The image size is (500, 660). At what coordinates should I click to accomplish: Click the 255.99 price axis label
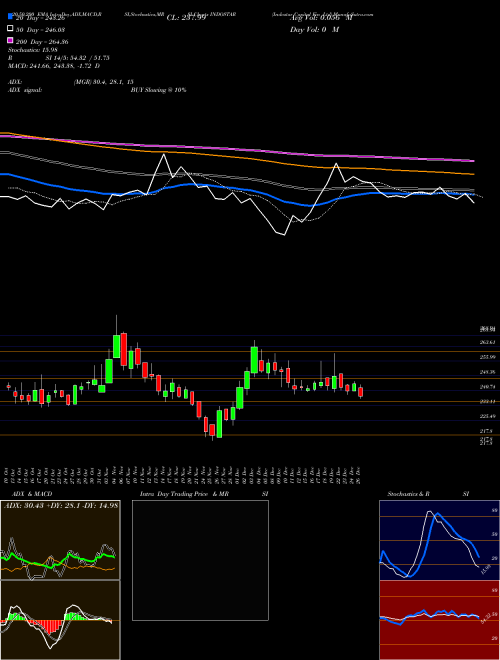487,357
